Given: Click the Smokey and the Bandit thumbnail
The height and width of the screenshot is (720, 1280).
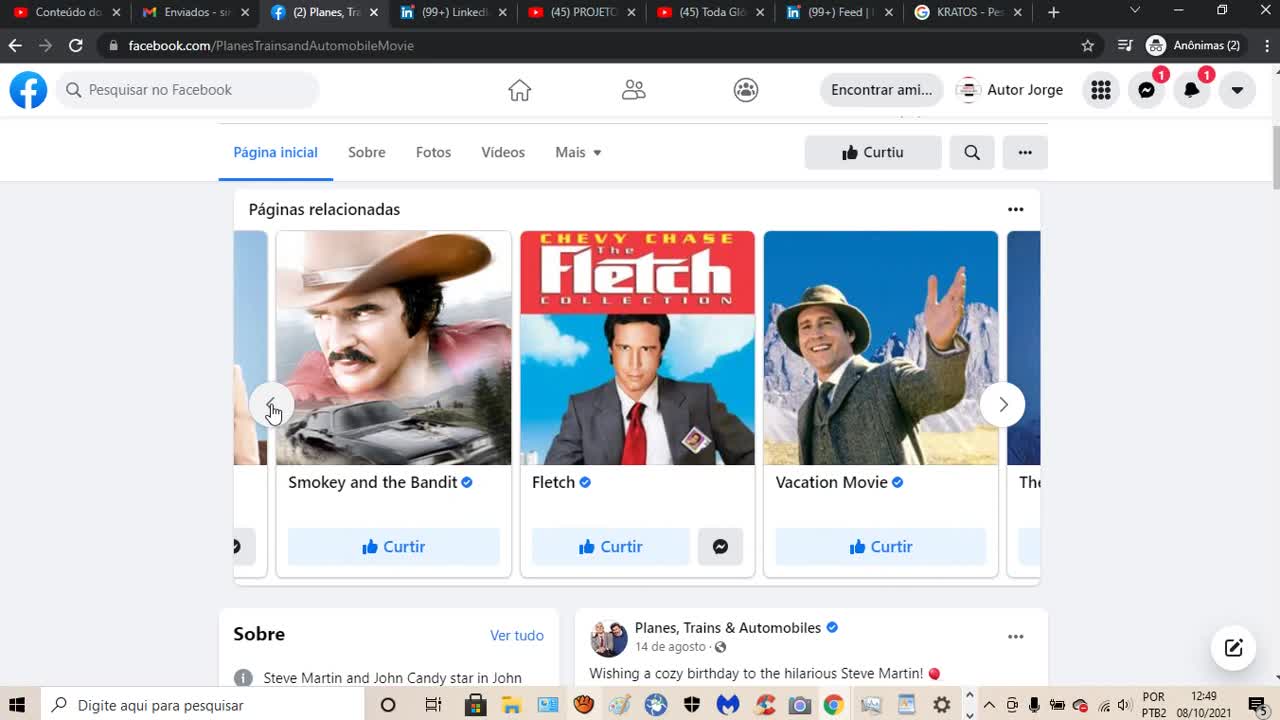Looking at the screenshot, I should [x=394, y=348].
